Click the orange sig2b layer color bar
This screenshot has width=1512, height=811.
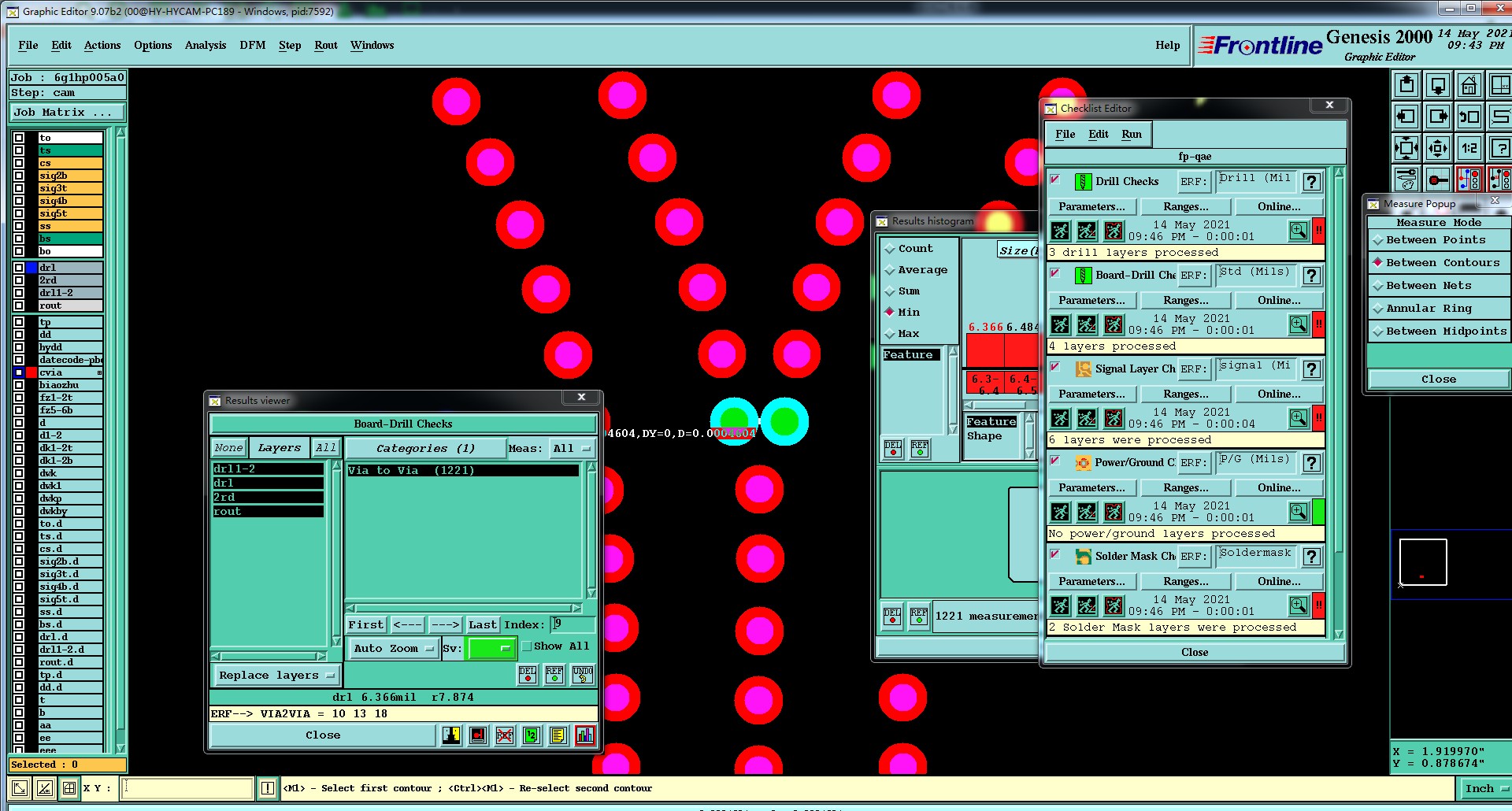point(70,176)
